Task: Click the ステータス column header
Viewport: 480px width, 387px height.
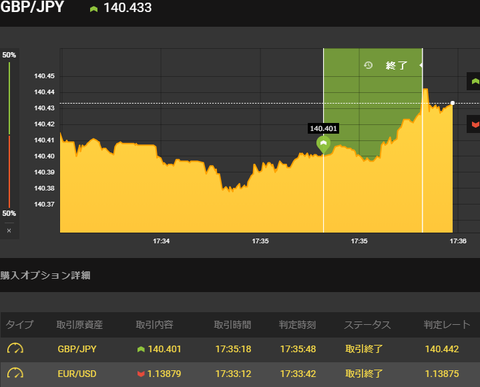Action: 367,324
